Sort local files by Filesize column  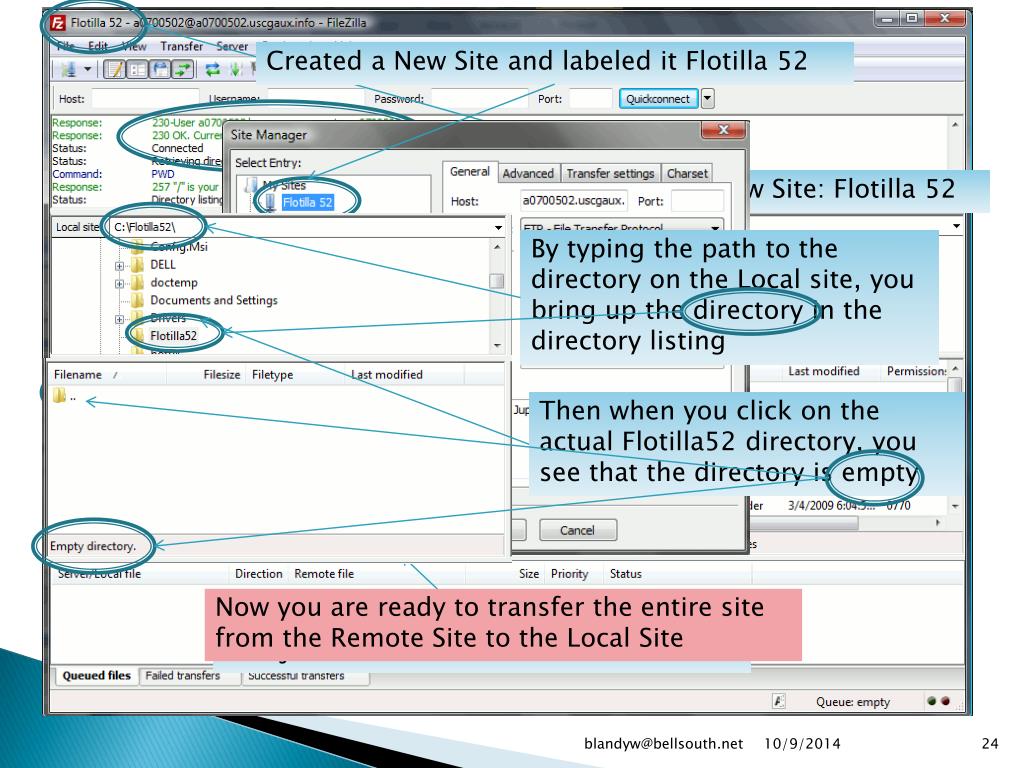pos(207,375)
